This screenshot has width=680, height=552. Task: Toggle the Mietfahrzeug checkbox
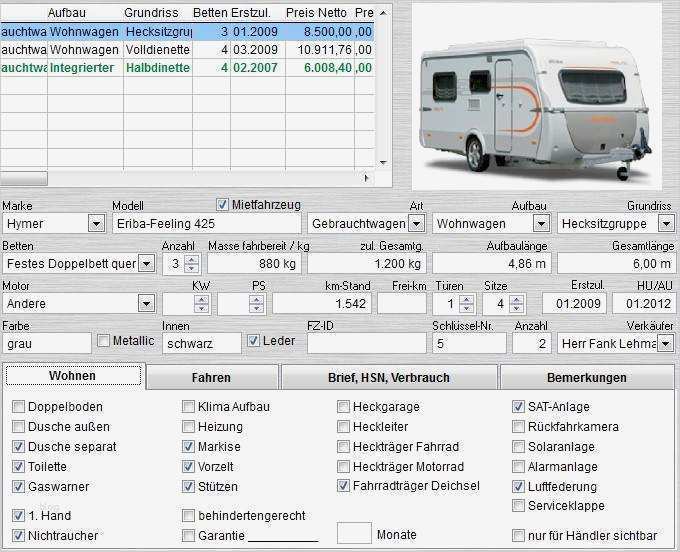[222, 205]
